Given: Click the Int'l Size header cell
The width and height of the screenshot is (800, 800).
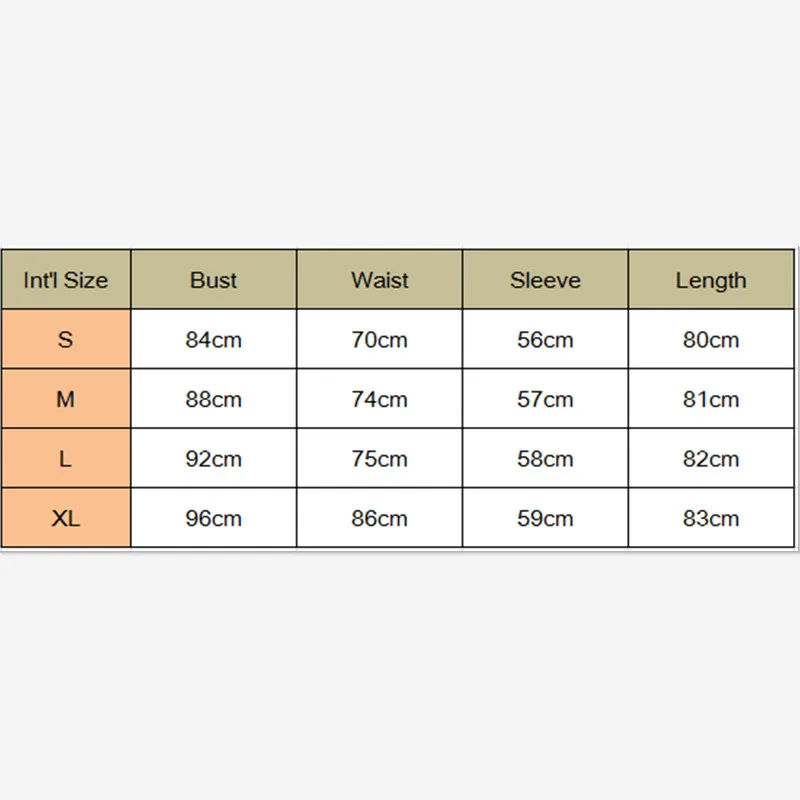Looking at the screenshot, I should tap(65, 280).
